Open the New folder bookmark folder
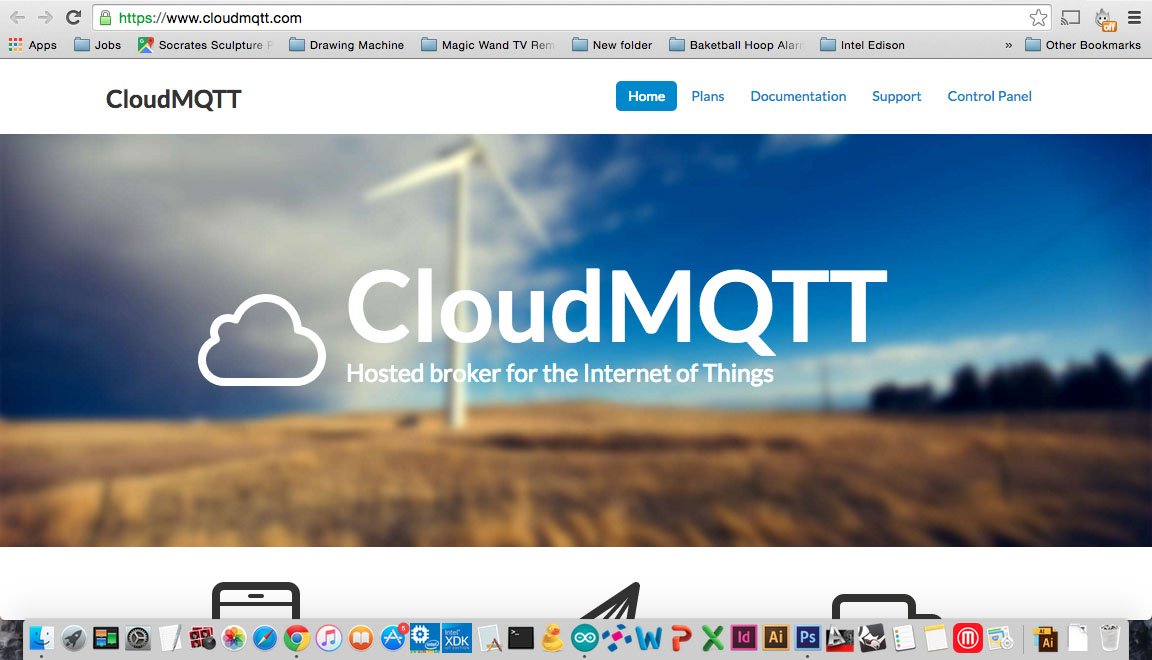The image size is (1152, 660). click(612, 45)
